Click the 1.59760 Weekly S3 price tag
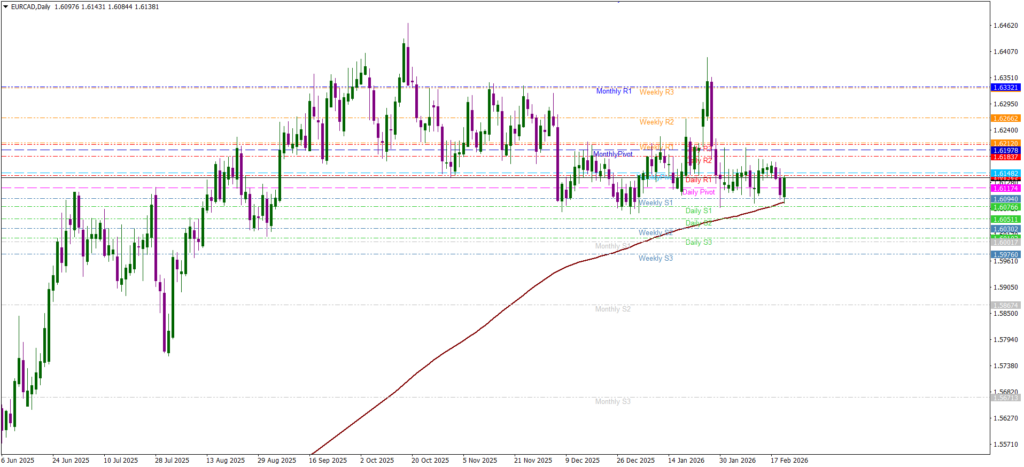Viewport: 1024px width, 467px height. pyautogui.click(x=1004, y=254)
